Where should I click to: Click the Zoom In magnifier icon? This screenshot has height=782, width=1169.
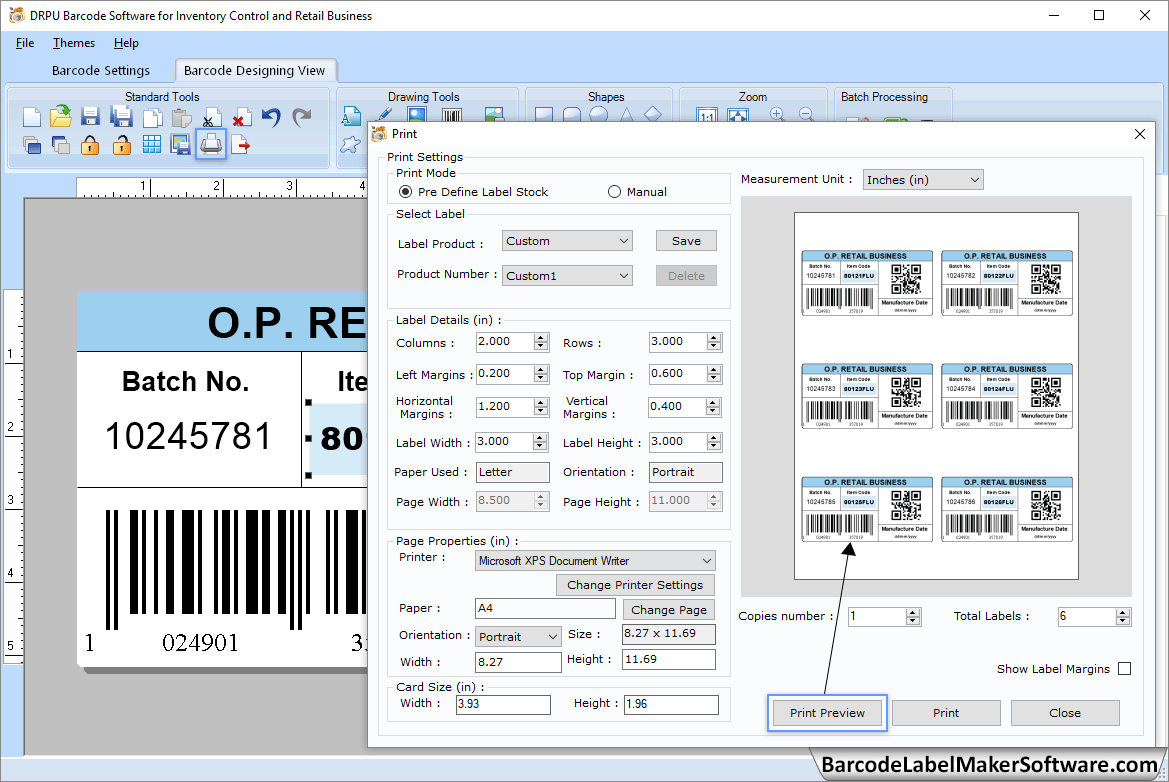click(x=778, y=113)
